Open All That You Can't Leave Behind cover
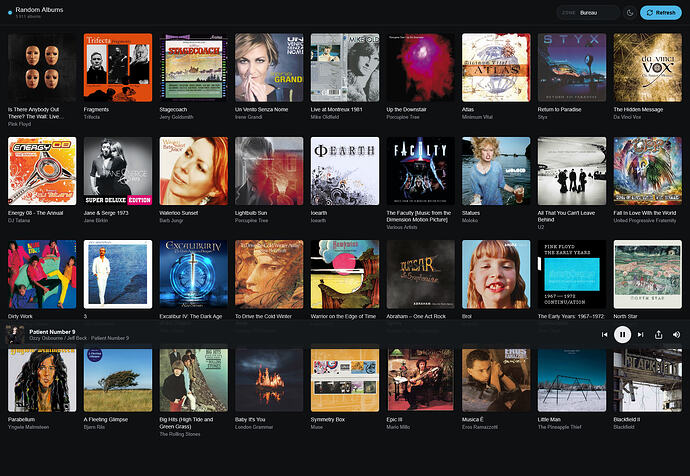Image resolution: width=690 pixels, height=476 pixels. [x=572, y=171]
